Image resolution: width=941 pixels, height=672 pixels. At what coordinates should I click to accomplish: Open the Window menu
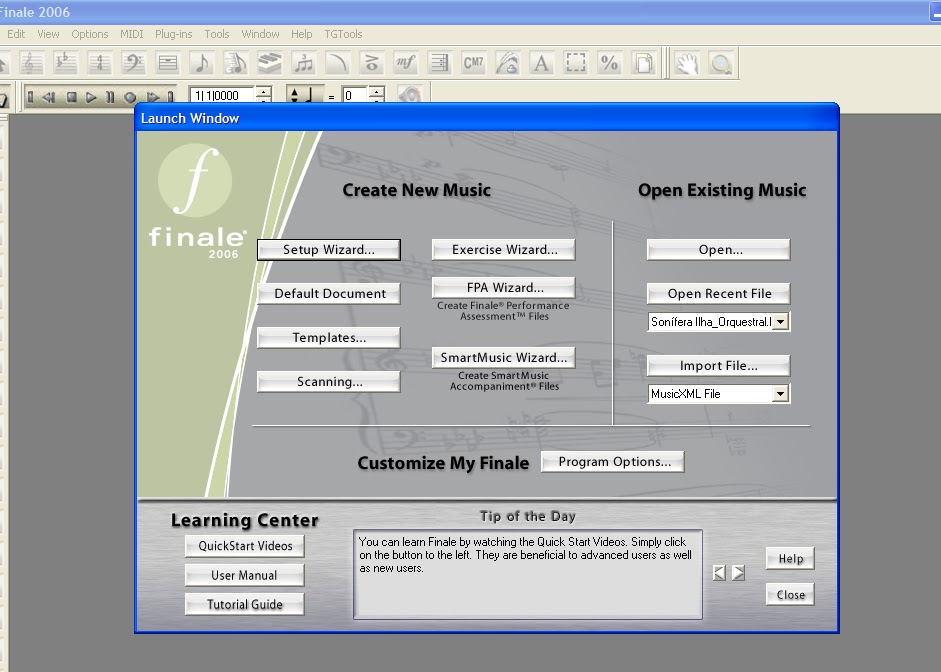[260, 34]
